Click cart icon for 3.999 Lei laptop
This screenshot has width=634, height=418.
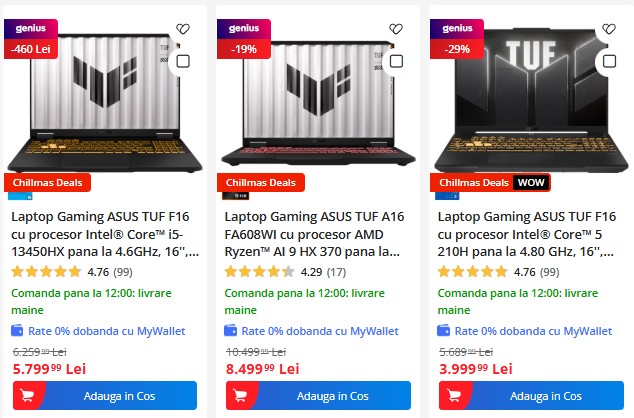tap(454, 395)
